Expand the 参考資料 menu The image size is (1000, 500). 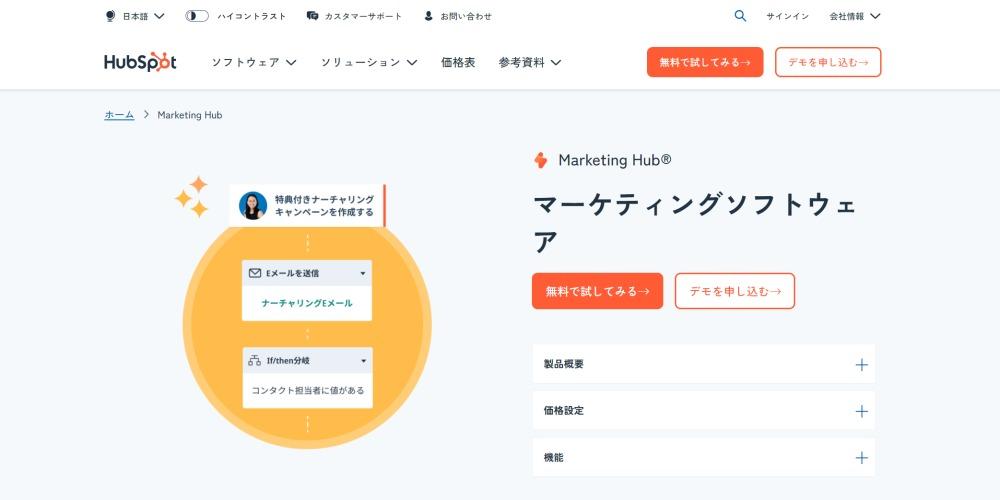click(529, 62)
